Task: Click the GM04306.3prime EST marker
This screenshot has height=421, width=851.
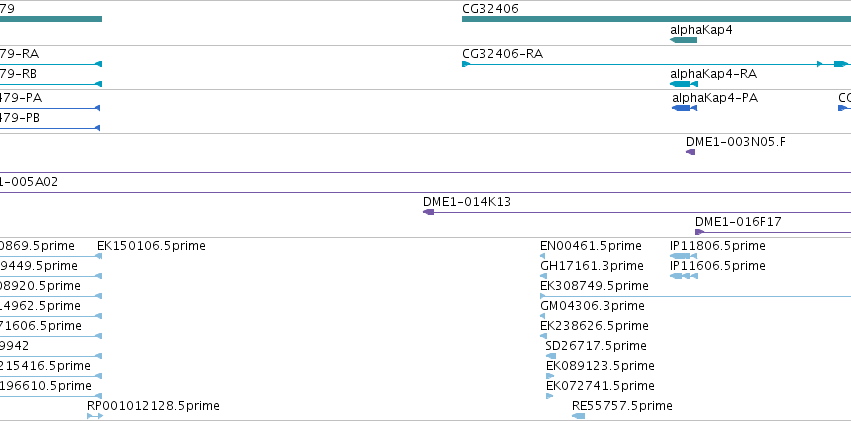Action: click(x=543, y=316)
